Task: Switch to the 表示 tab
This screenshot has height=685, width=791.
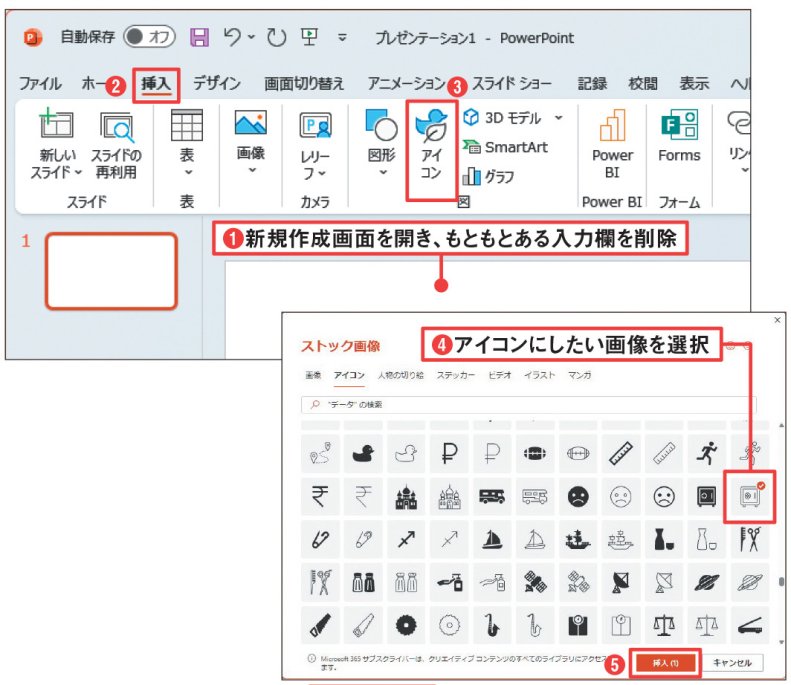Action: [694, 83]
